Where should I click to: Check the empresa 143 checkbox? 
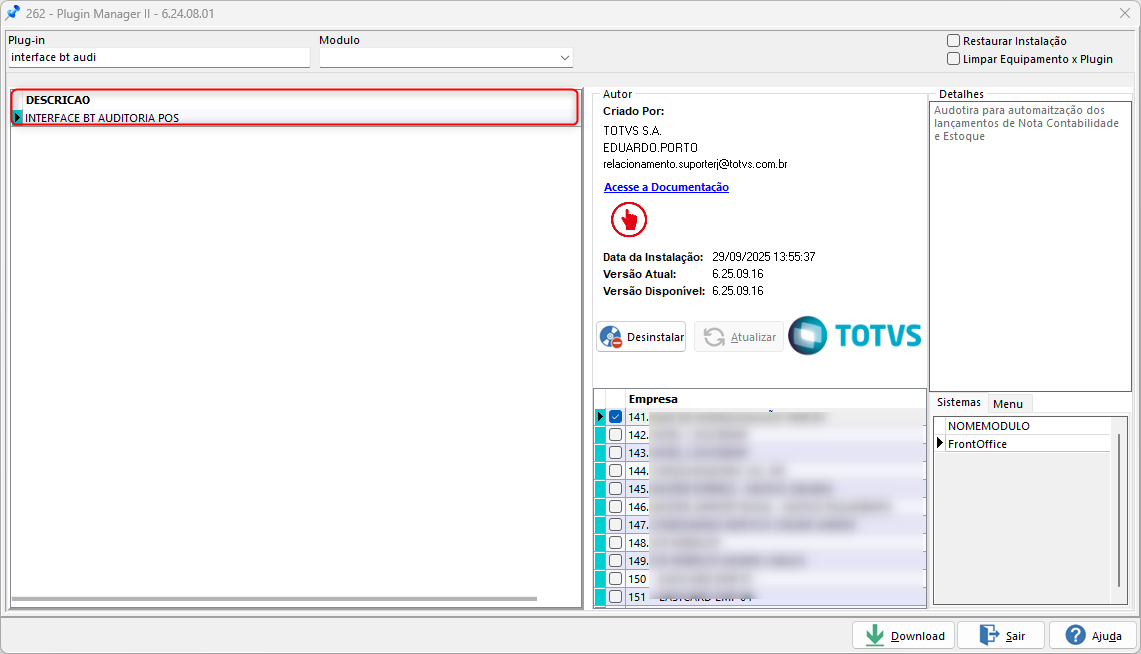tap(616, 452)
